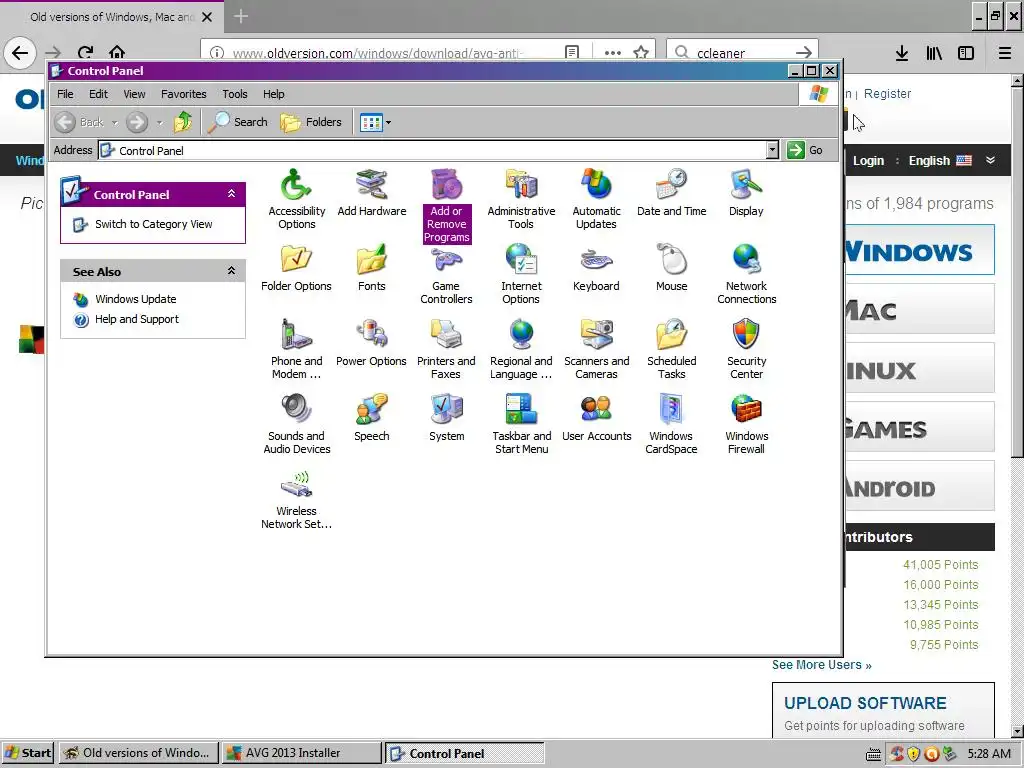The width and height of the screenshot is (1024, 768).
Task: Open the View menu
Action: (x=135, y=94)
